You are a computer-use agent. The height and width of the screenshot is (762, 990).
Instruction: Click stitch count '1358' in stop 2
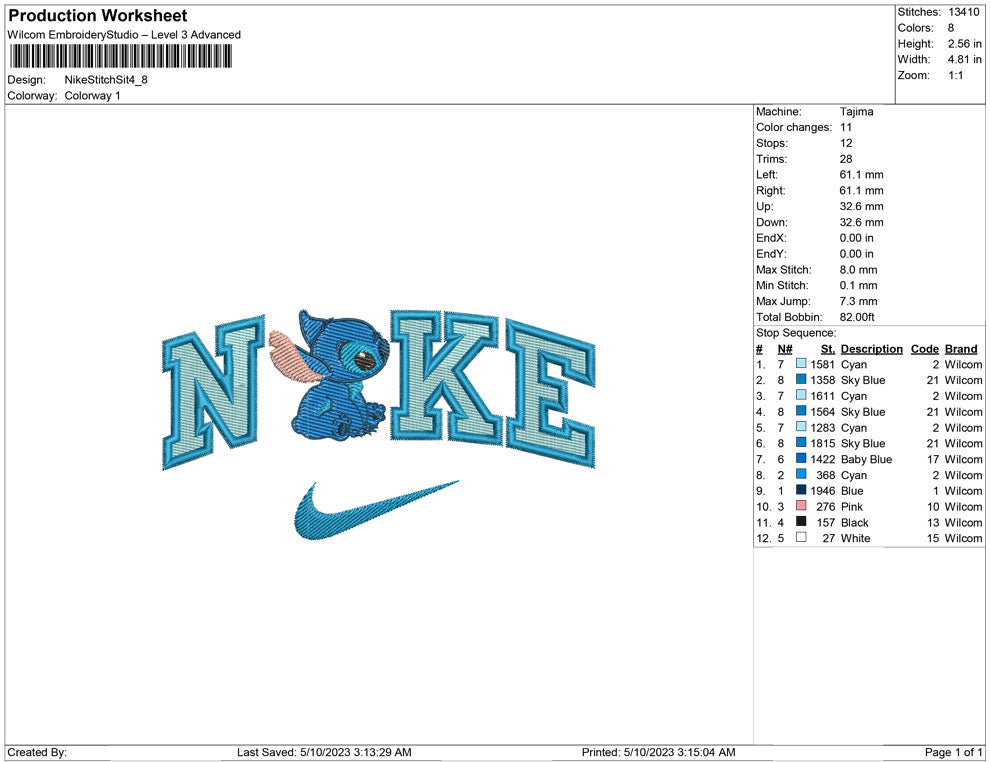822,380
